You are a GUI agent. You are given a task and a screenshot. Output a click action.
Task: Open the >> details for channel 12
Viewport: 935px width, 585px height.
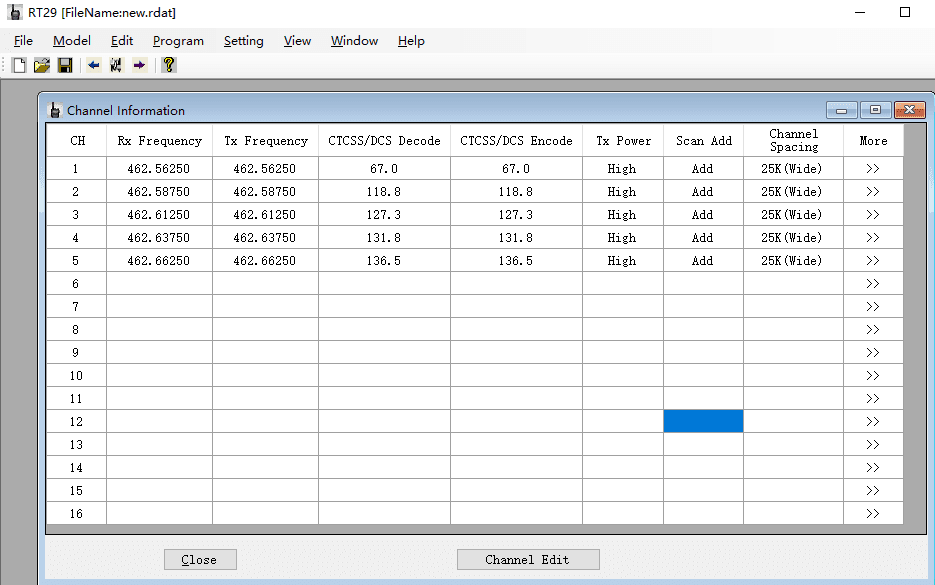pos(872,422)
